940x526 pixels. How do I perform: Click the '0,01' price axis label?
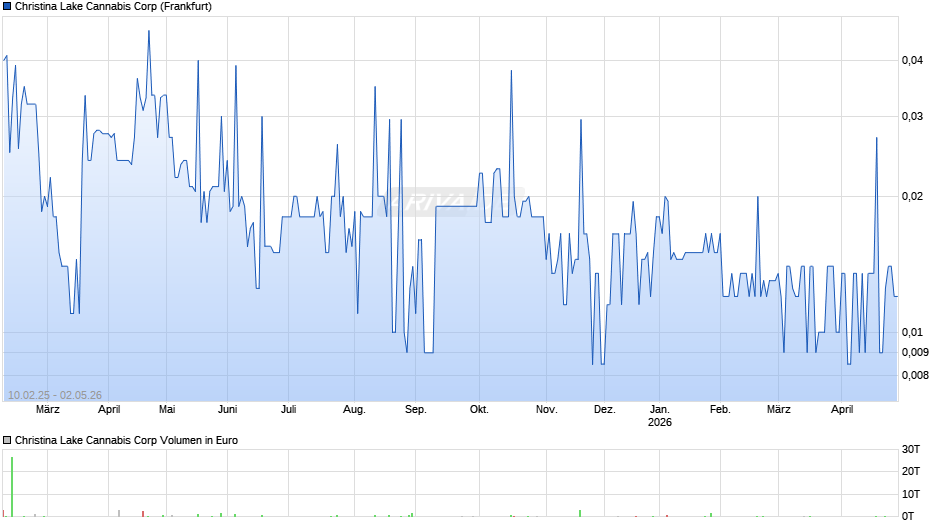(x=912, y=332)
